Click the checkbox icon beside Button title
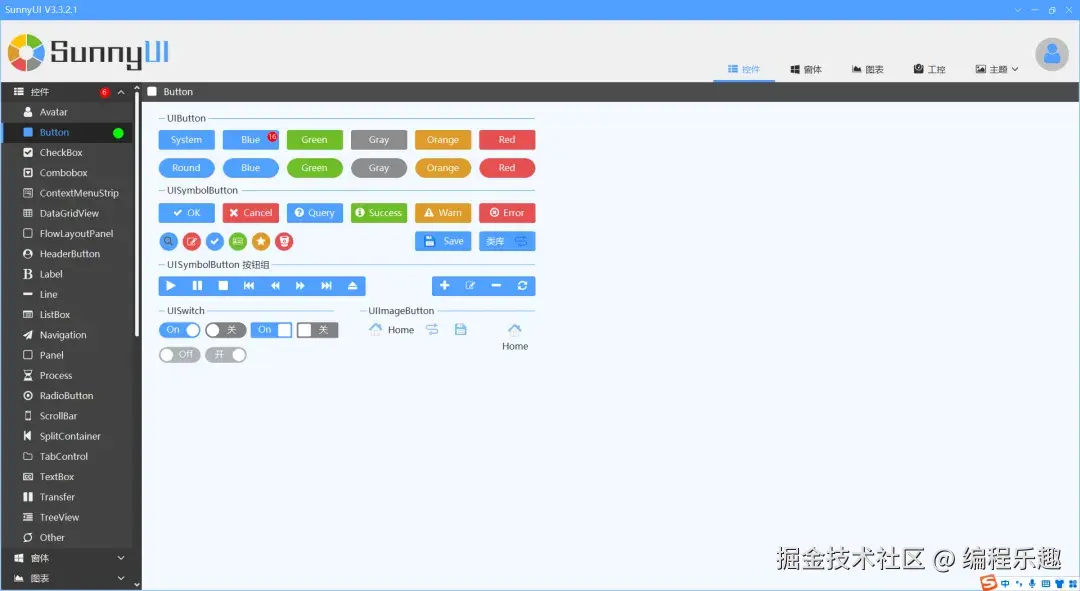The image size is (1080, 591). [x=152, y=92]
